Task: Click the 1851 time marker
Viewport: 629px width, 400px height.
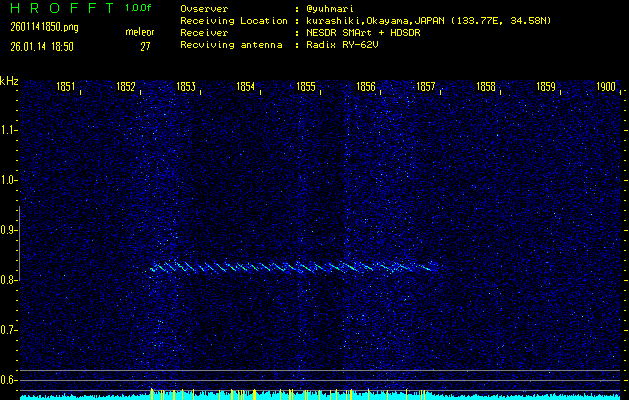Action: pyautogui.click(x=65, y=87)
